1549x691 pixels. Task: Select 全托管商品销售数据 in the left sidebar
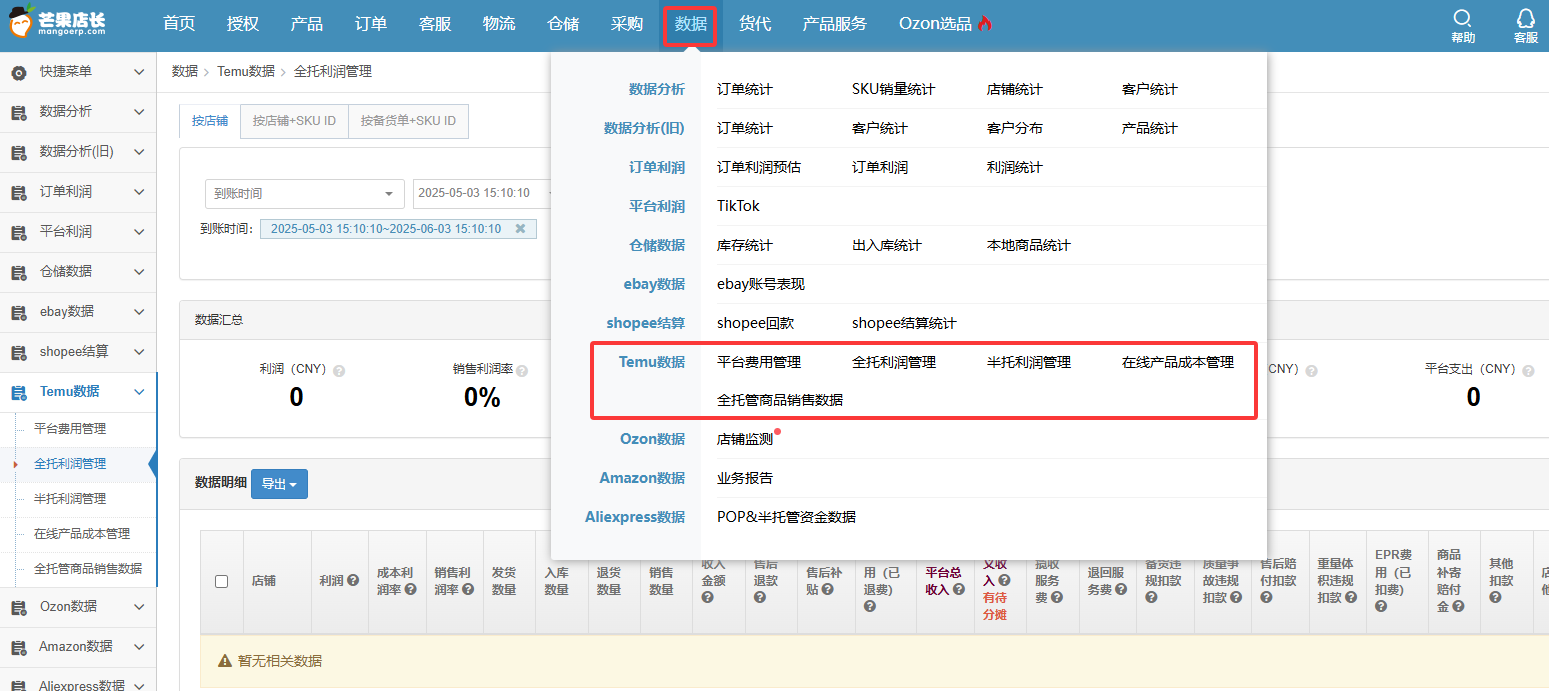click(x=88, y=569)
